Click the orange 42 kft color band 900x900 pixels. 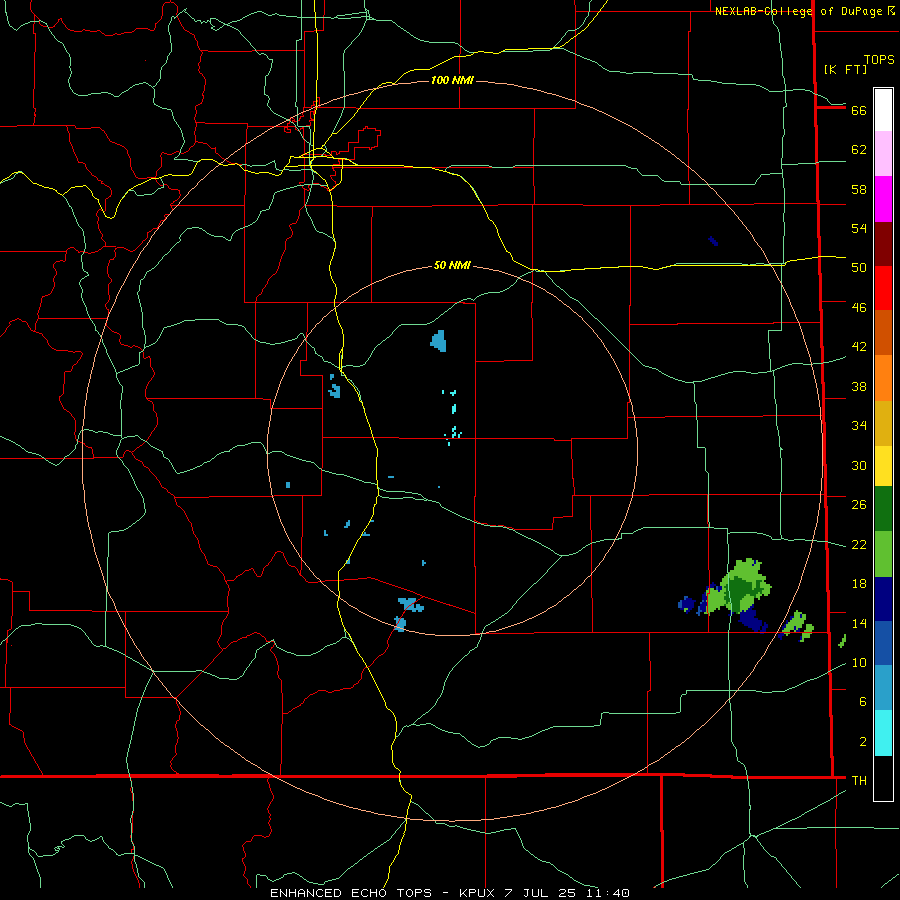pyautogui.click(x=883, y=378)
